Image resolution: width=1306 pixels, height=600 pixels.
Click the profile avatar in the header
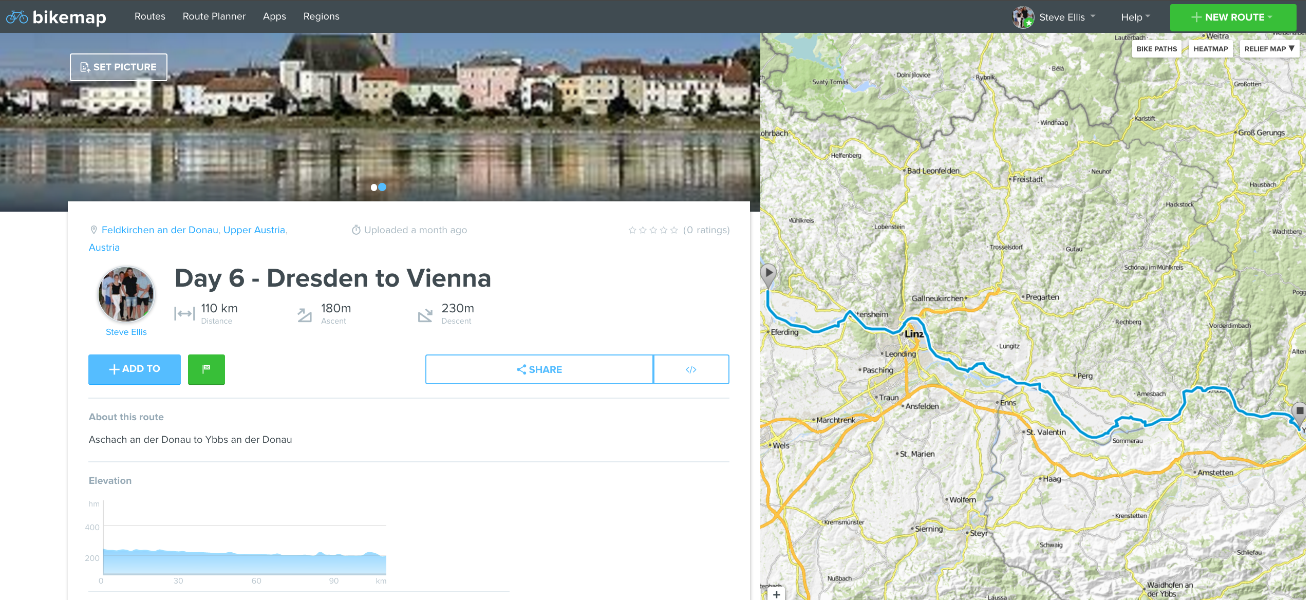coord(1023,17)
